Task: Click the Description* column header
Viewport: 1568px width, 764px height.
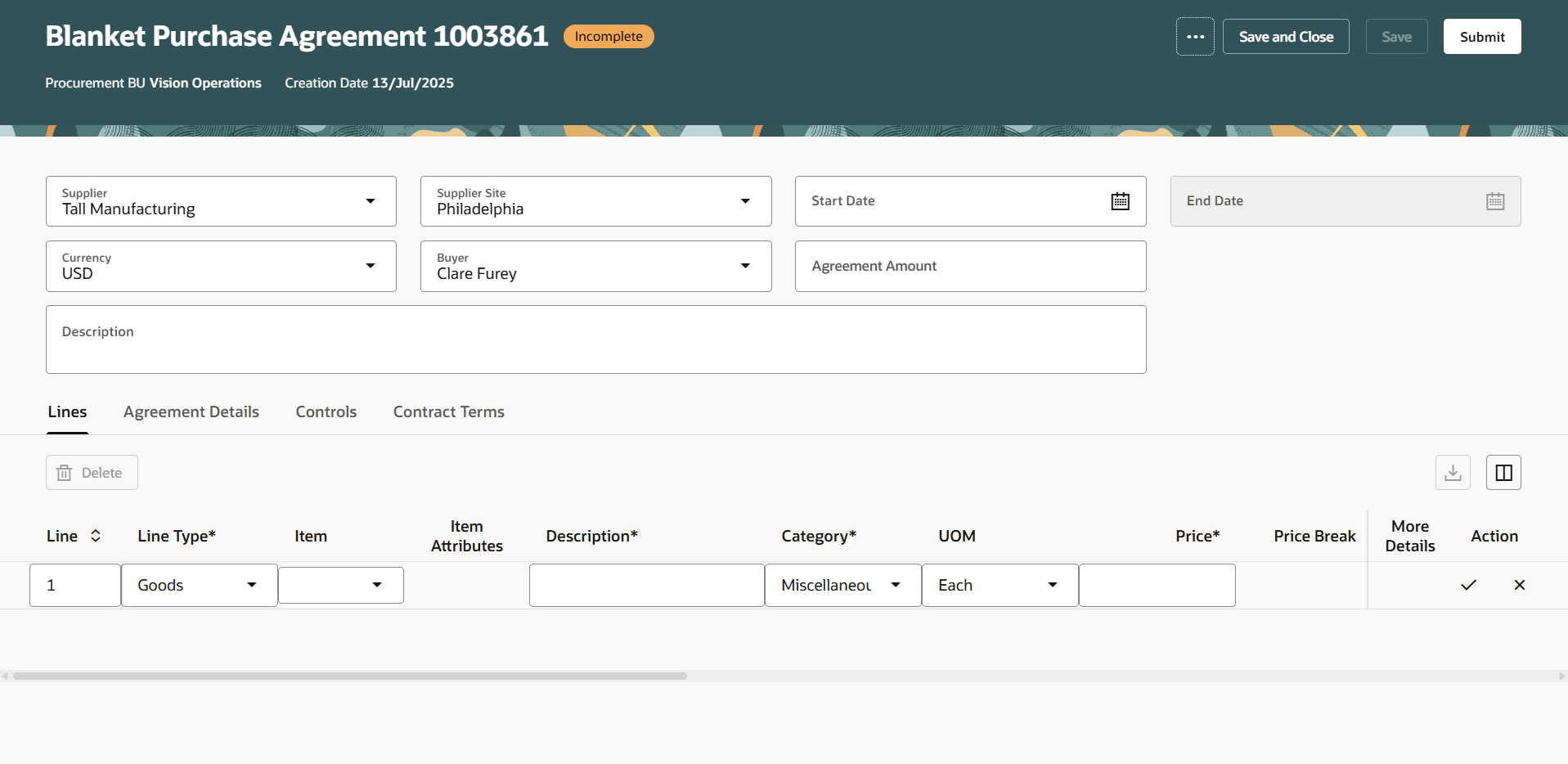Action: [592, 536]
